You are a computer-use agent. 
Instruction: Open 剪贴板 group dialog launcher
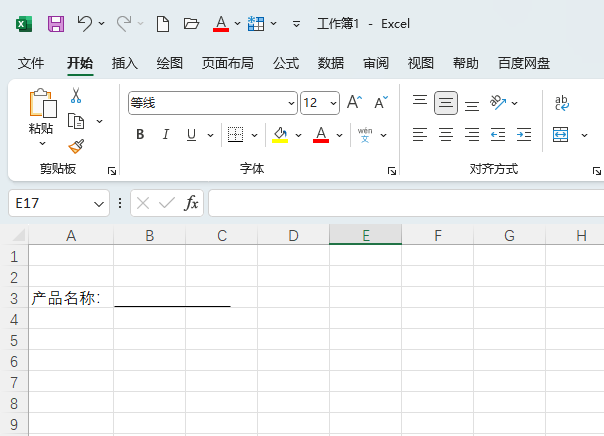click(112, 171)
